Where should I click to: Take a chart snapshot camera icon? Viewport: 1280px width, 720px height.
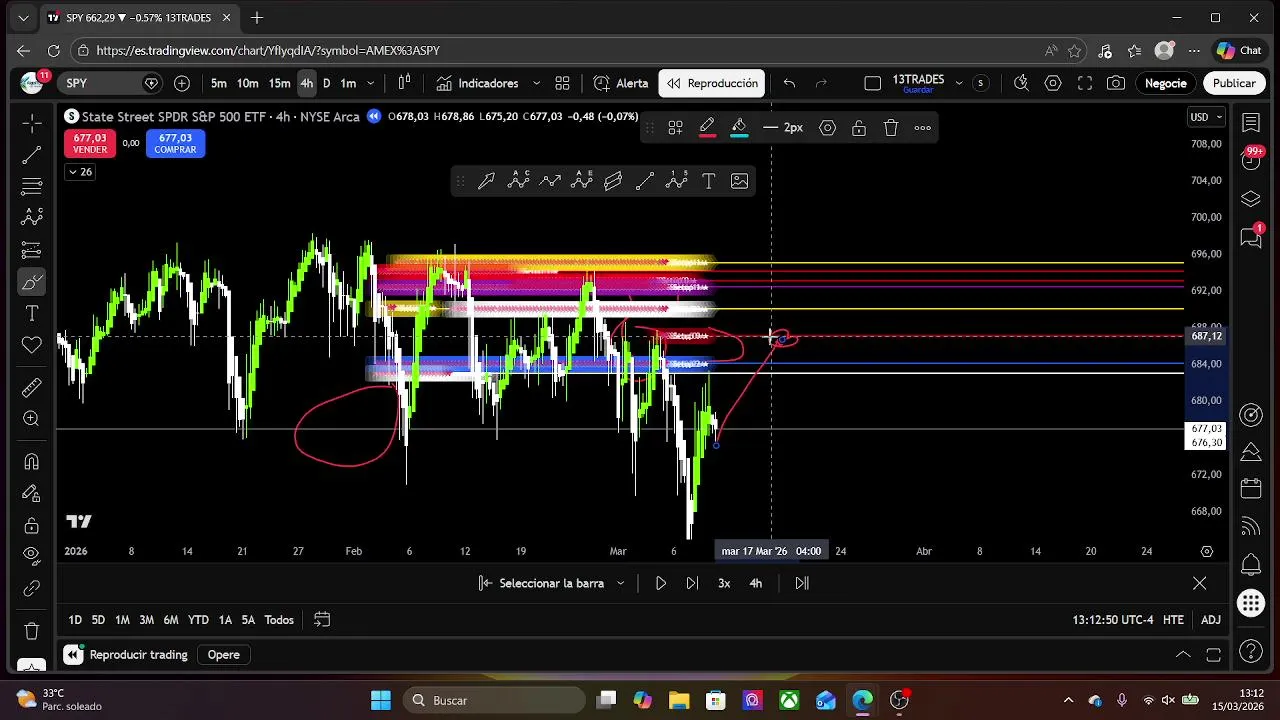point(1116,83)
